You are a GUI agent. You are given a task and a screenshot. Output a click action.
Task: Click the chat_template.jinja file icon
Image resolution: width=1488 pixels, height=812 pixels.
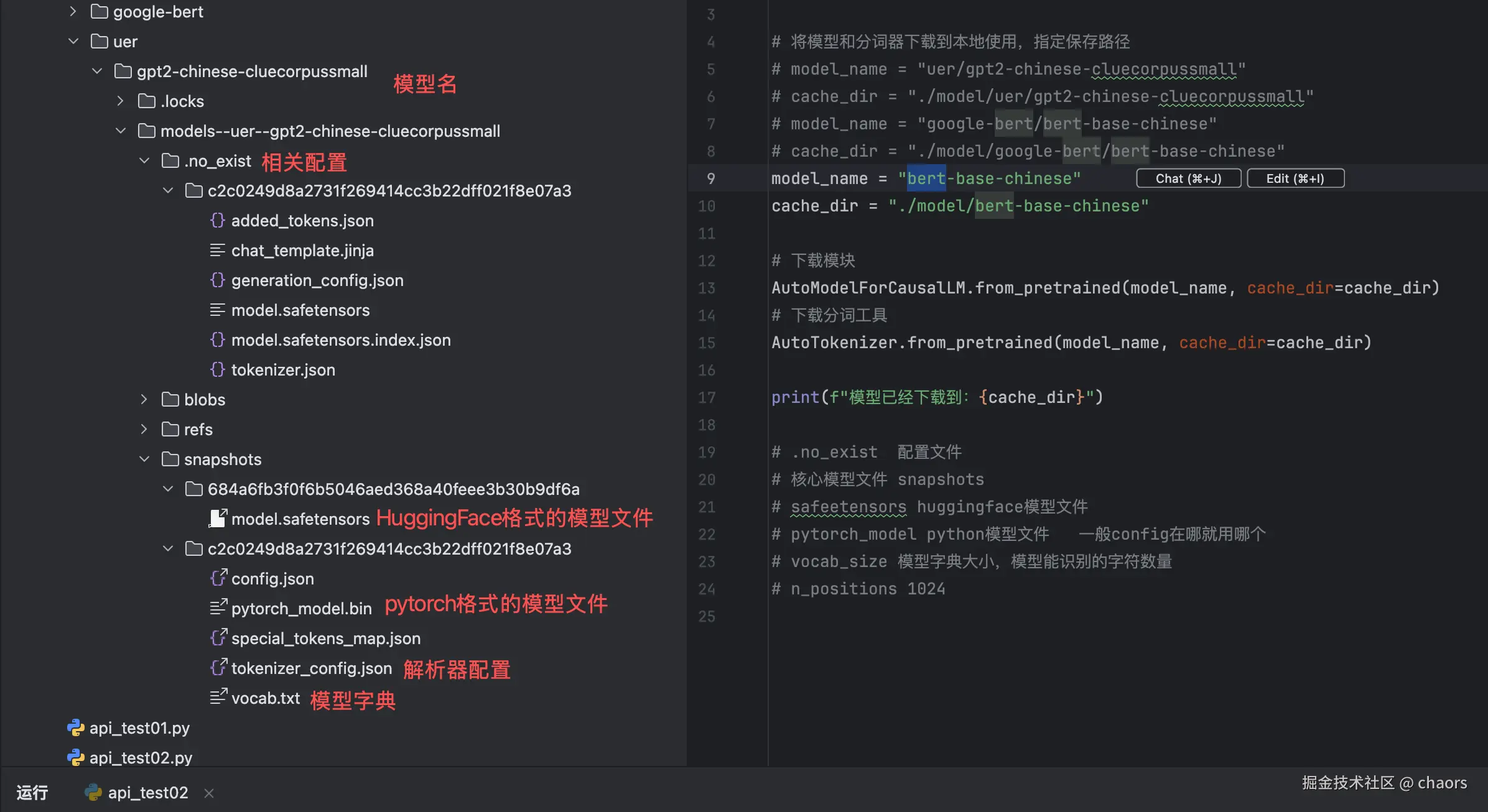[217, 250]
